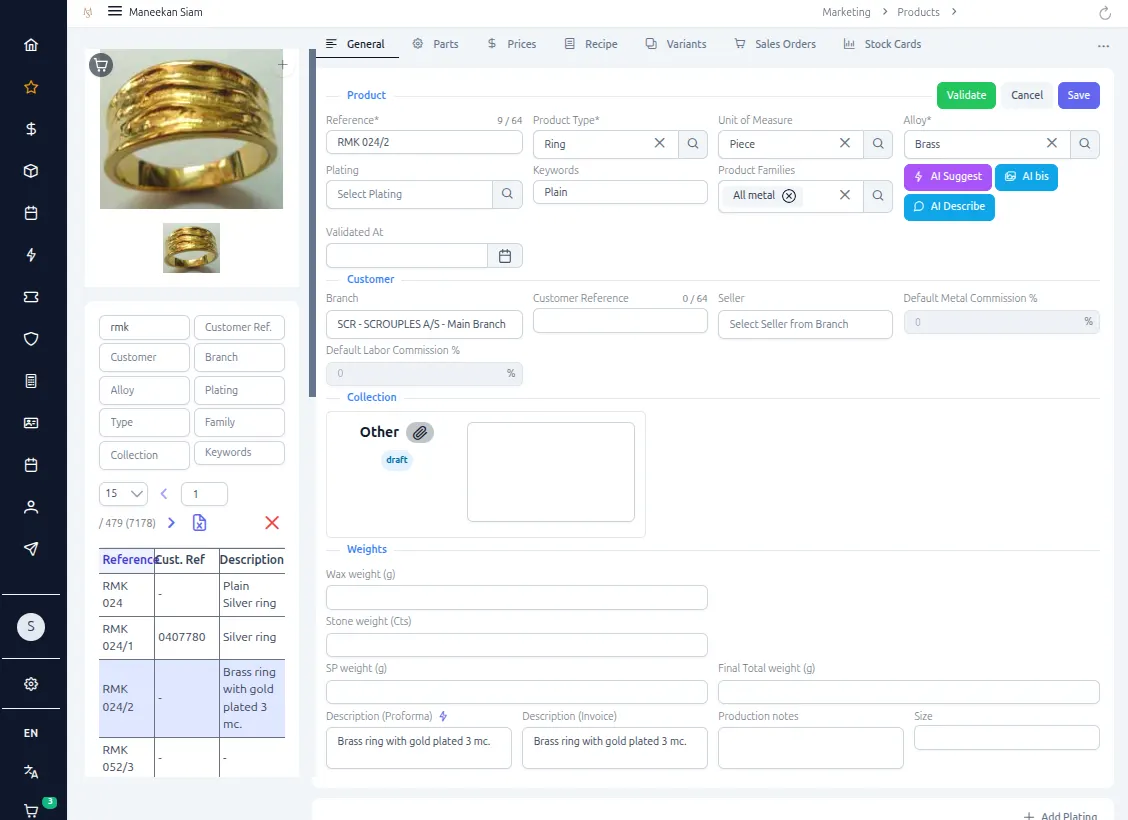Open the ID card sidebar icon

coord(31,423)
